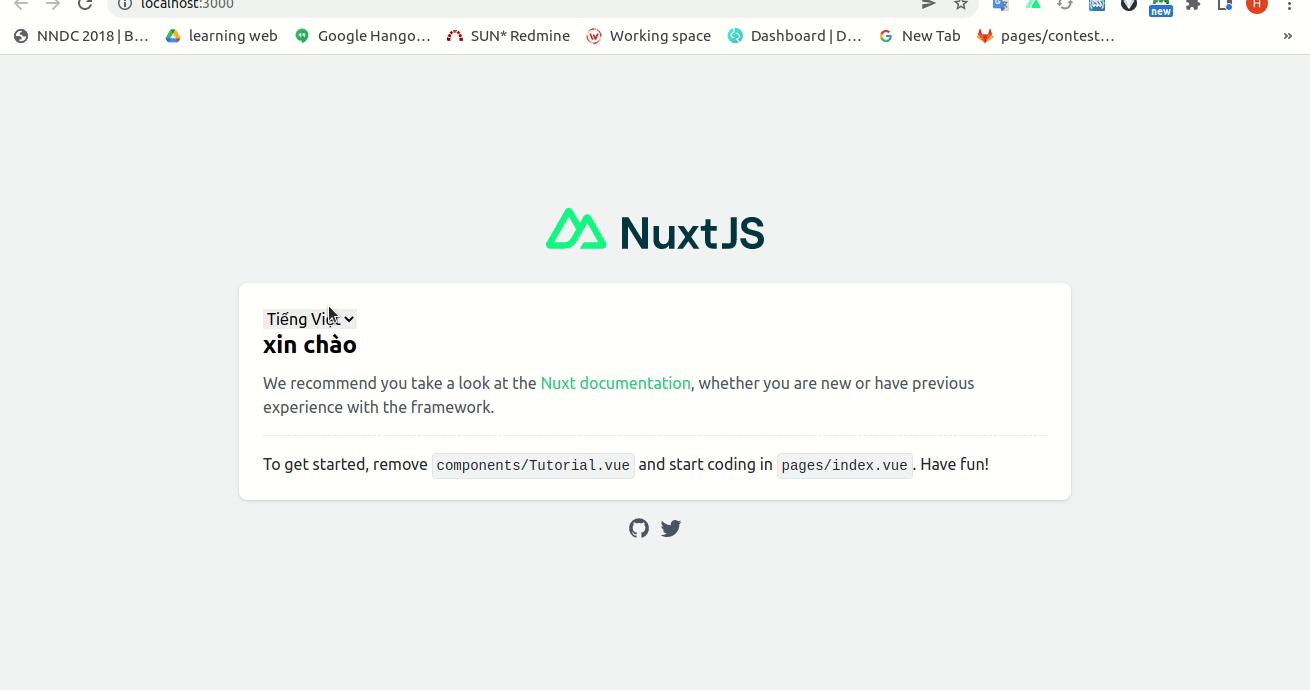Click the Vue devtools extension icon

(1033, 5)
